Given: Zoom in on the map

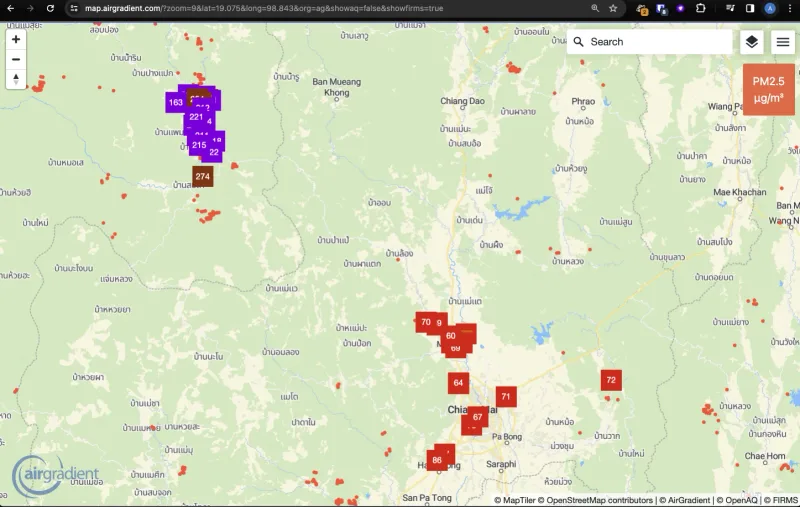Looking at the screenshot, I should point(16,39).
